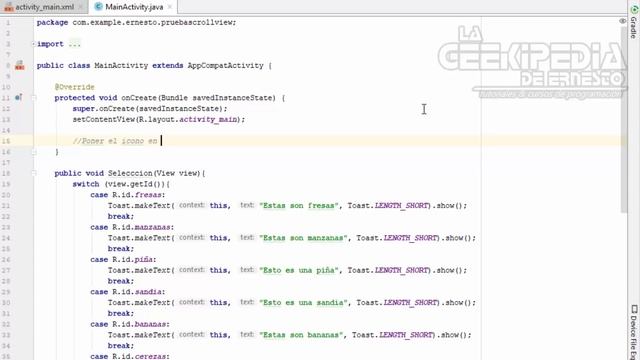640x360 pixels.
Task: Click the @Override annotation
Action: [x=75, y=87]
